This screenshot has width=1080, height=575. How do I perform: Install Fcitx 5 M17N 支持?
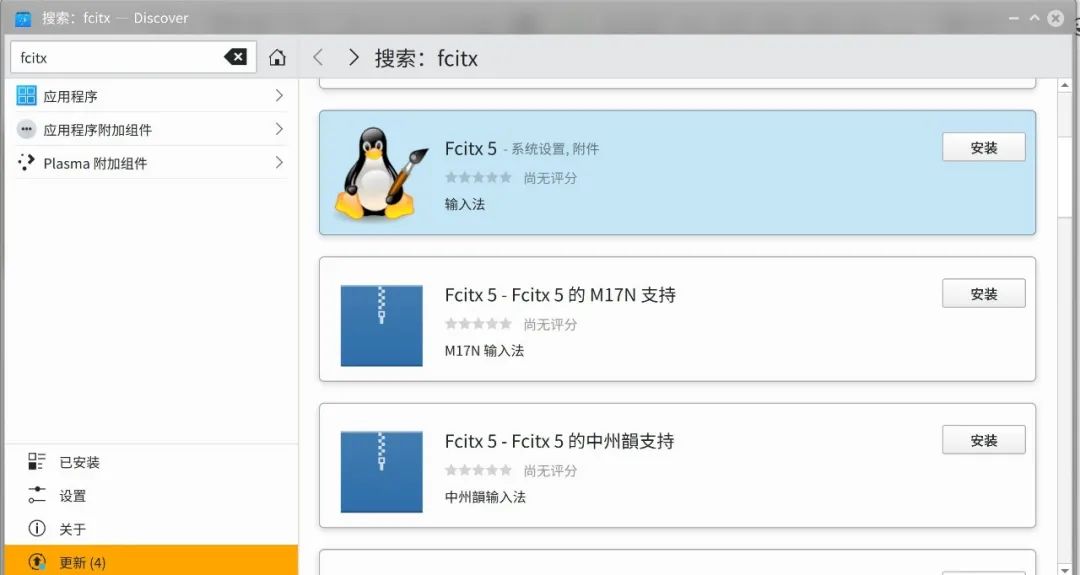[984, 293]
